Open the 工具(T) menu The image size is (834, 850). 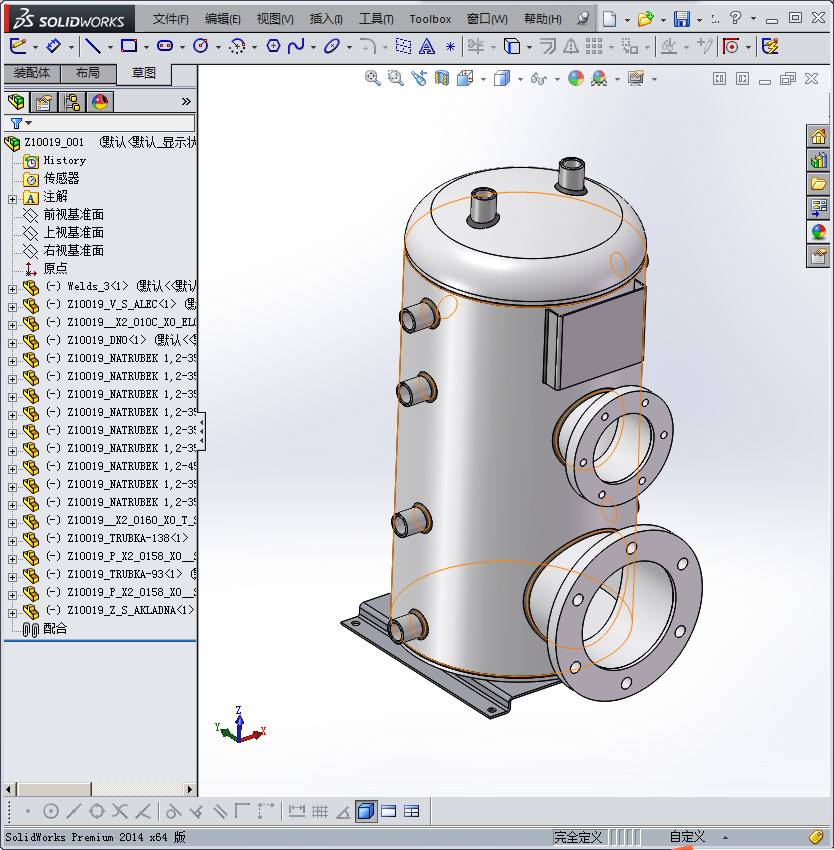pos(376,19)
